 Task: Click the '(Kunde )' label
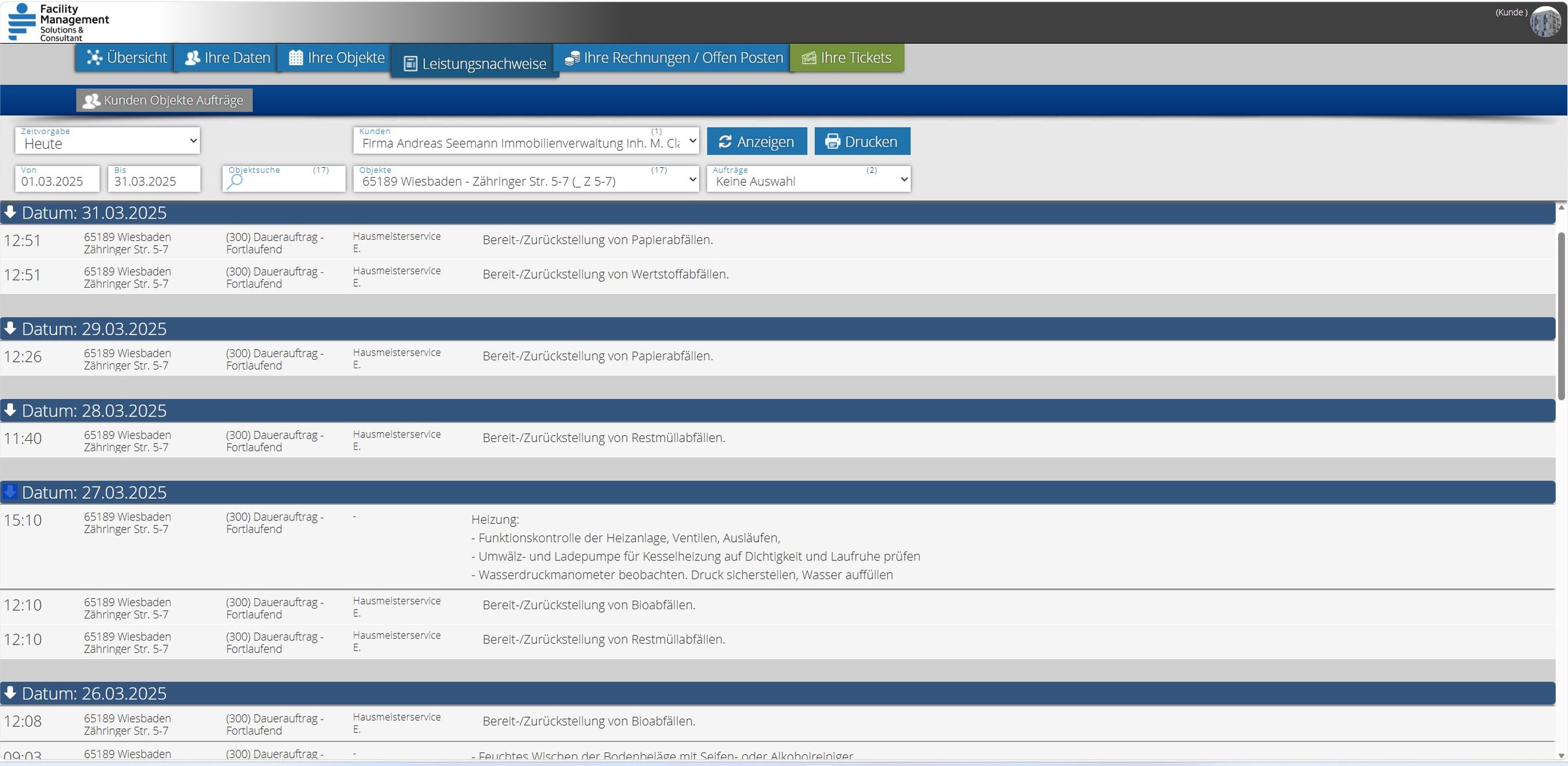point(1511,12)
